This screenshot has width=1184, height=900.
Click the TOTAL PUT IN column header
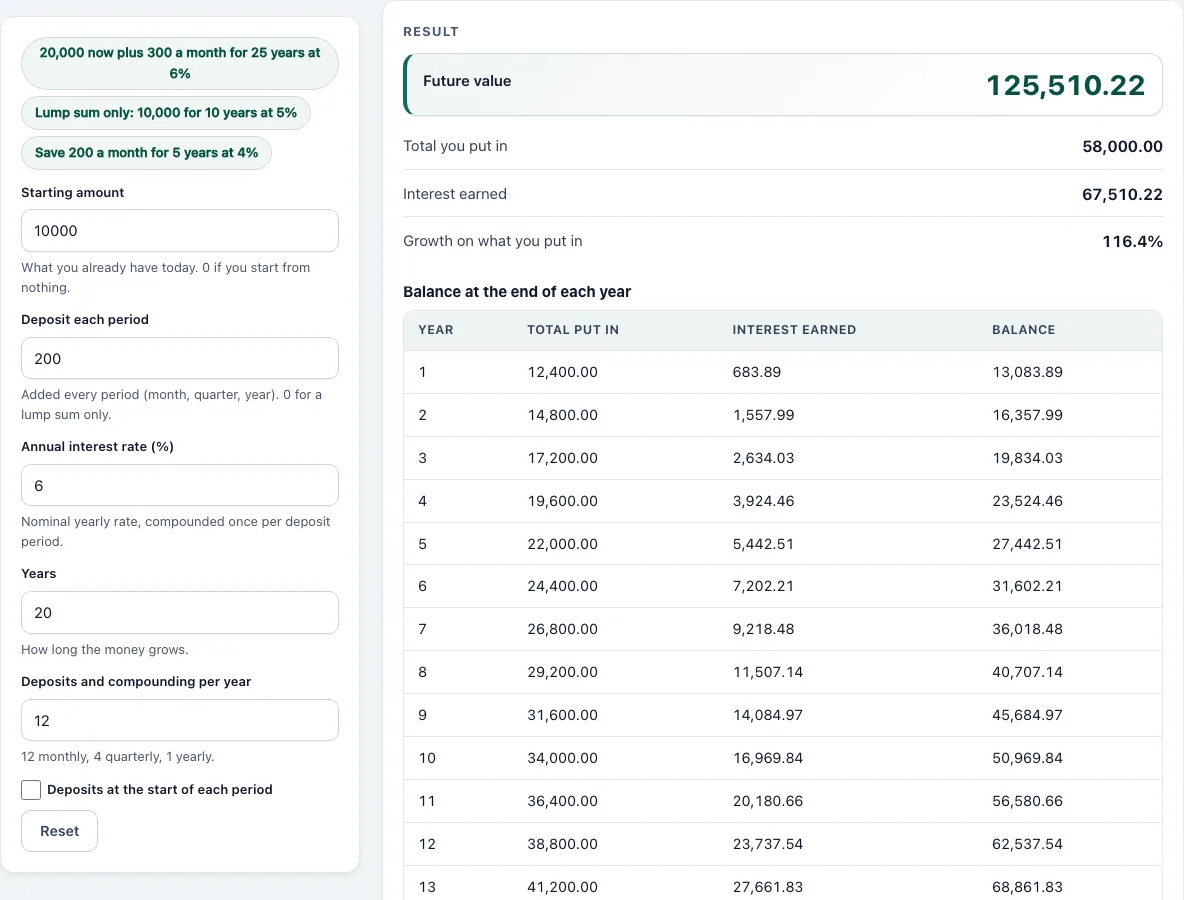point(573,330)
